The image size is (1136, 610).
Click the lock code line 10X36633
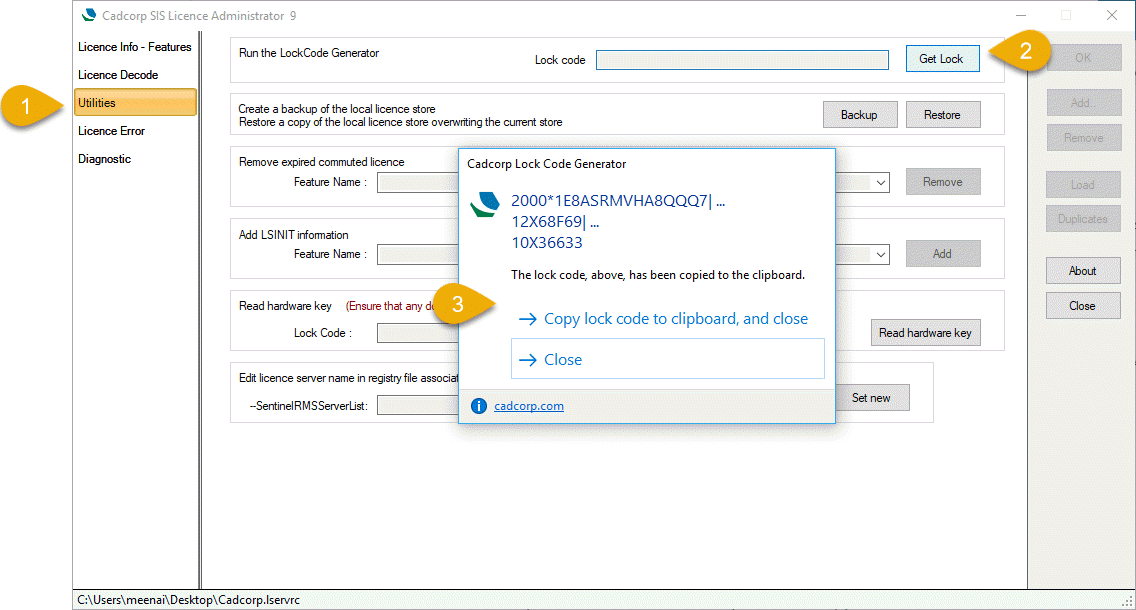tap(547, 243)
